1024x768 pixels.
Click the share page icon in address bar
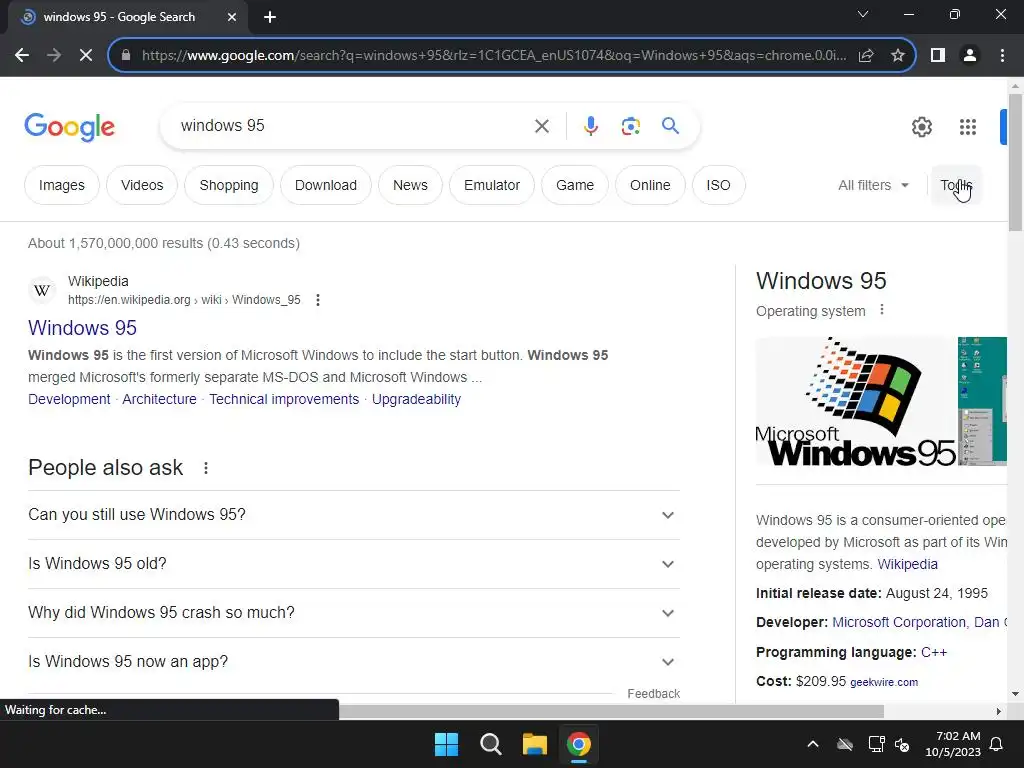click(866, 56)
